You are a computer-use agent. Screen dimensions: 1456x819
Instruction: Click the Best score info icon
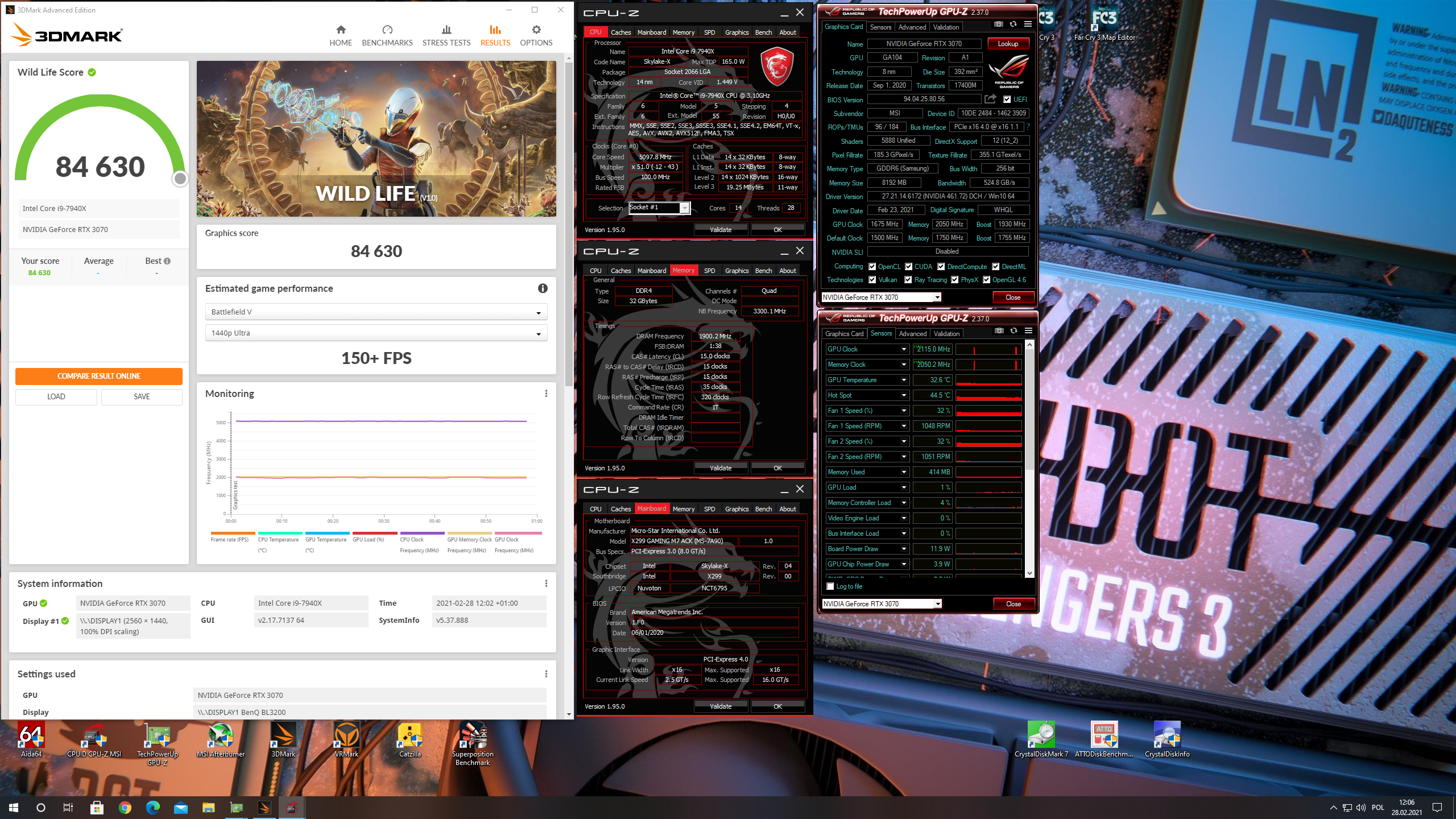coord(167,261)
